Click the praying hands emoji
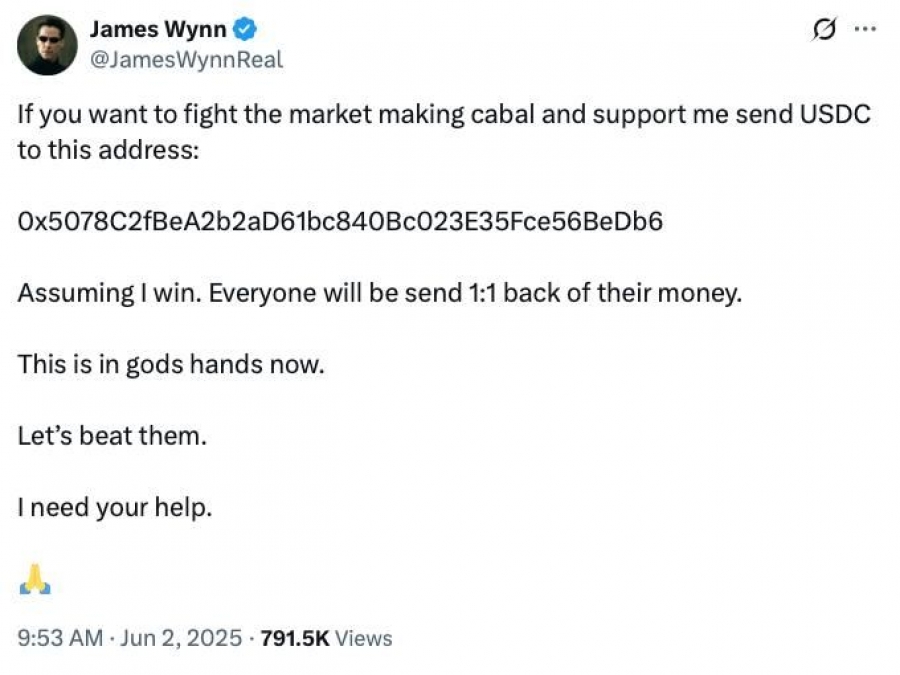900x675 pixels. pyautogui.click(x=35, y=579)
